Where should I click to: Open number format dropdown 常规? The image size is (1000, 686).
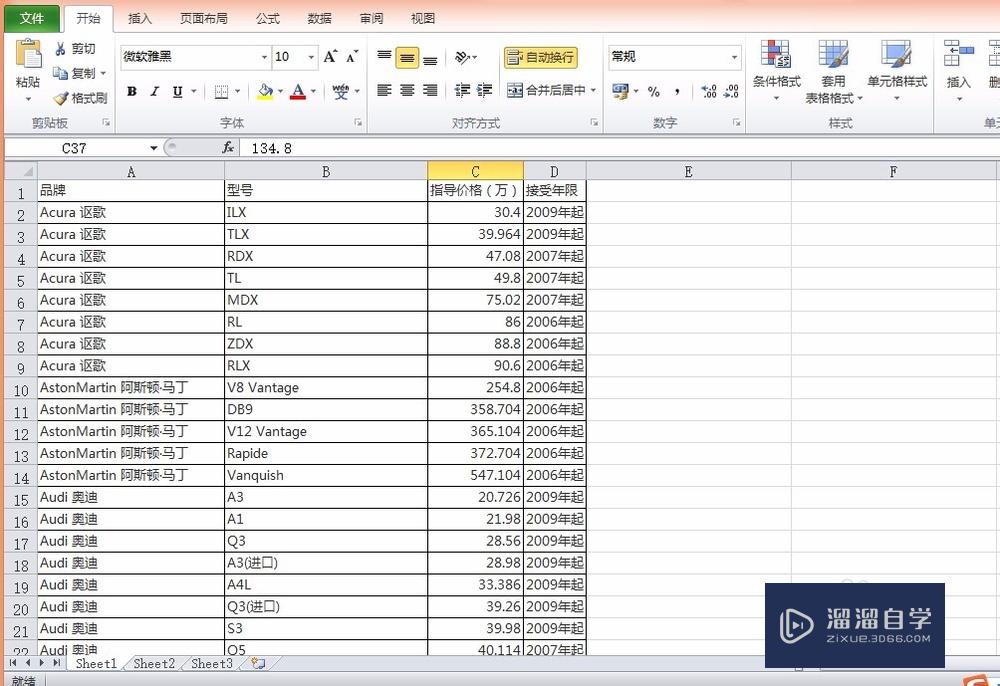[x=734, y=57]
